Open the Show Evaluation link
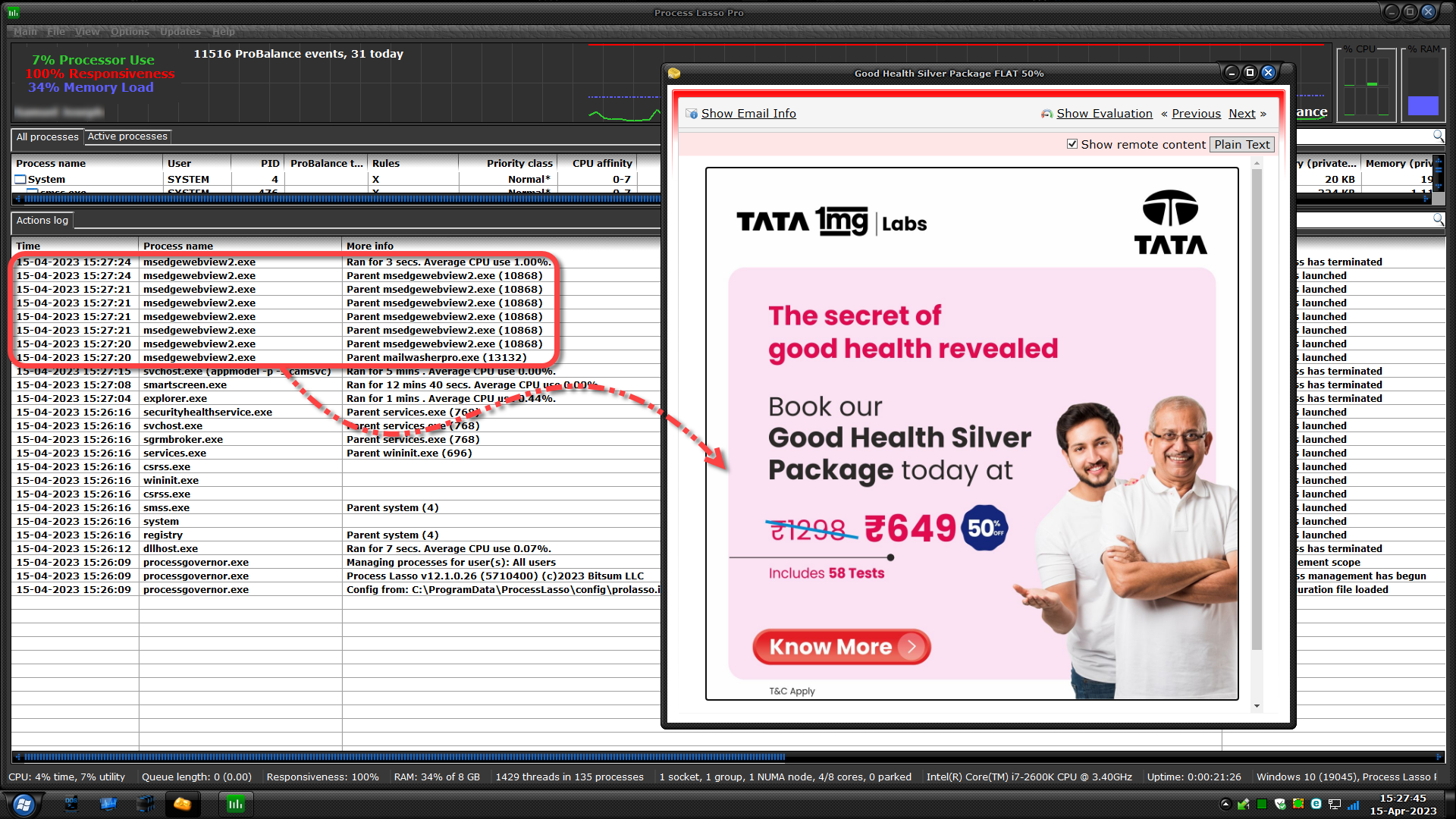 click(1104, 114)
